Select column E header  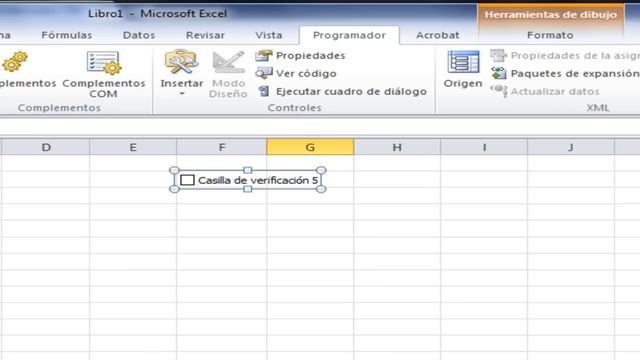coord(133,147)
